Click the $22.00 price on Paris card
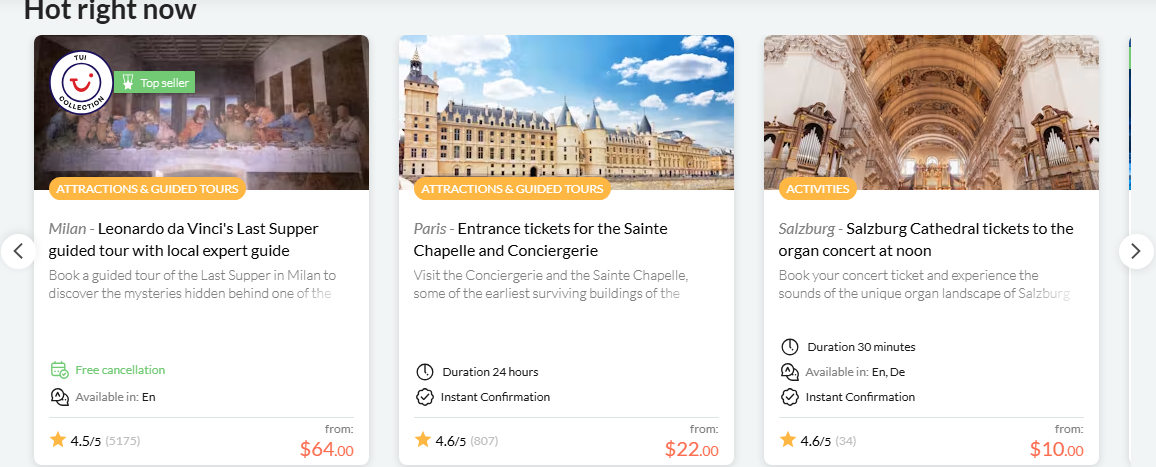Screen dimensions: 1156x467 click(x=691, y=449)
